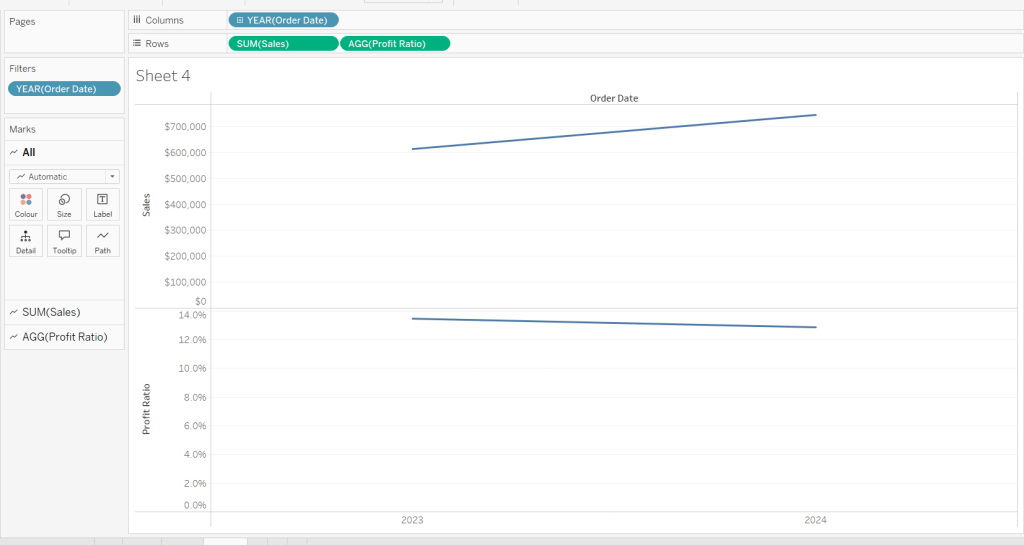Click the Detail marks icon
The image size is (1024, 545).
26,241
